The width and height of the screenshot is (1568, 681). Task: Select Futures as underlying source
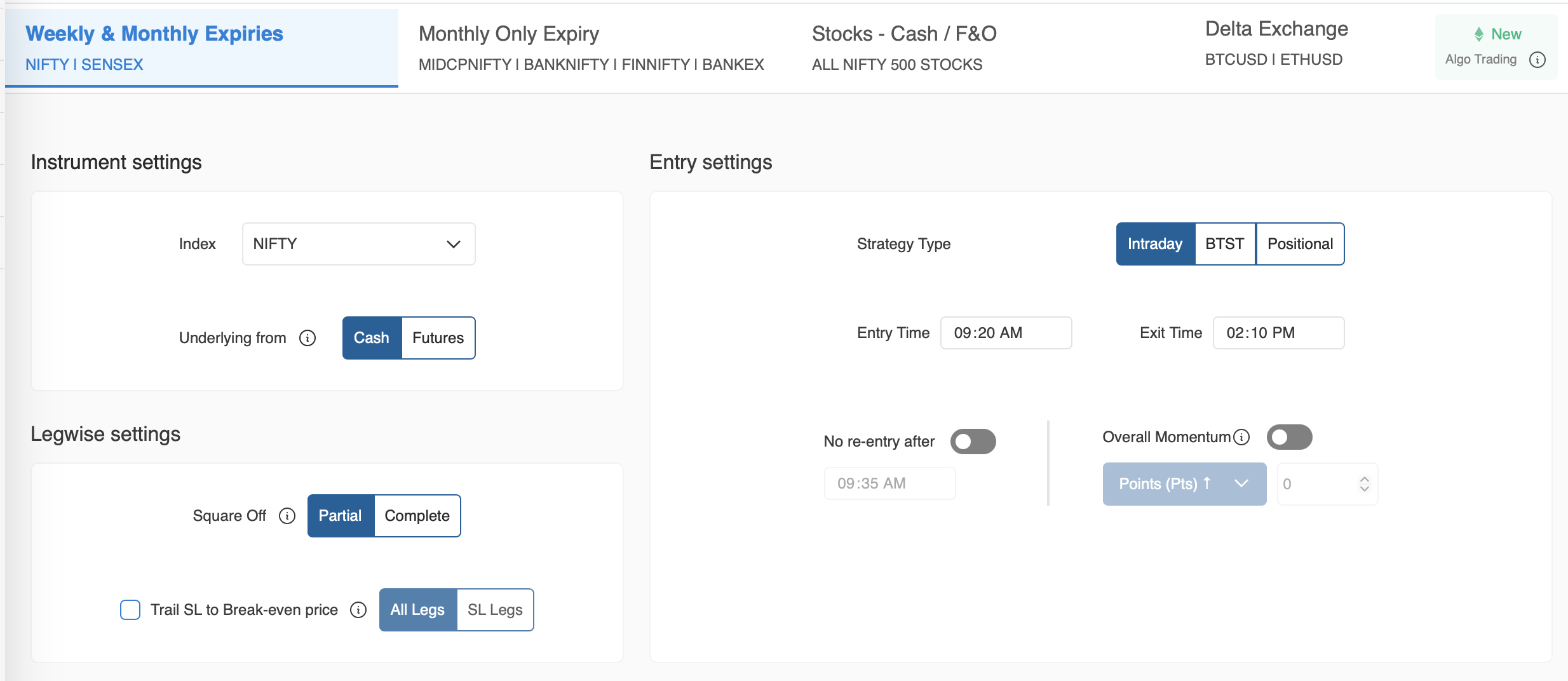(438, 338)
